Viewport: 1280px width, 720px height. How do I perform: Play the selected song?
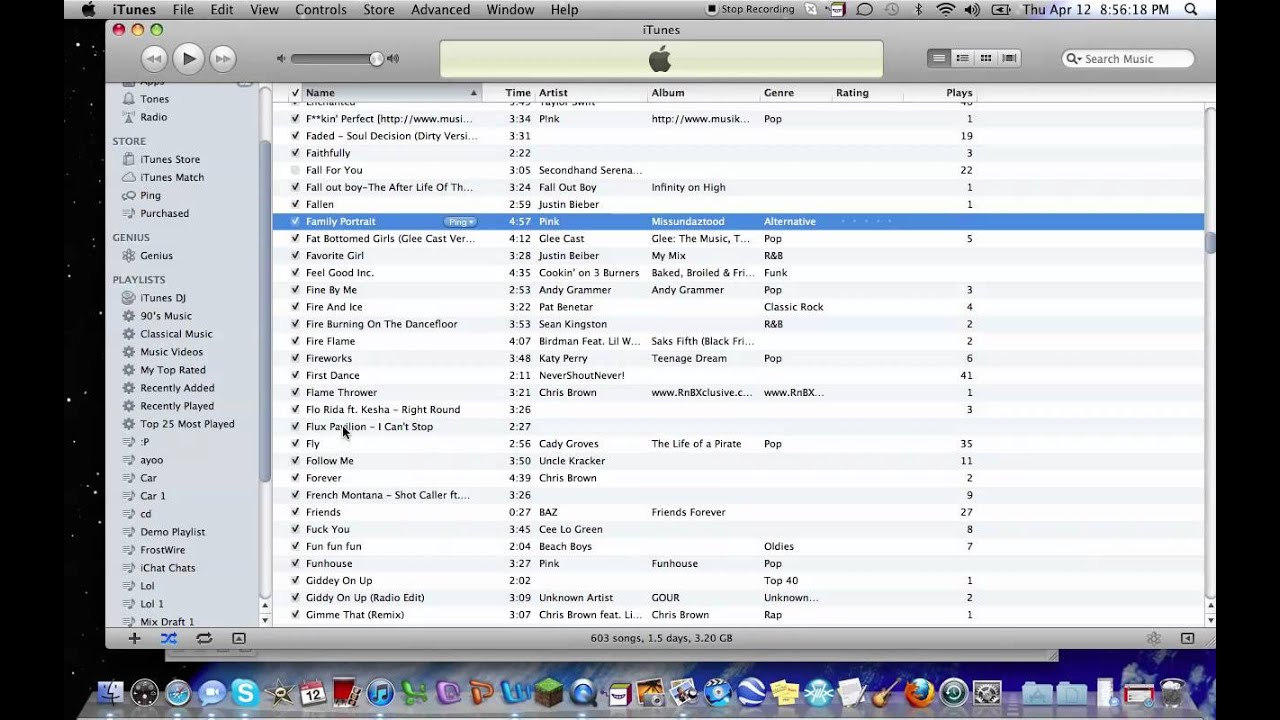click(x=188, y=59)
